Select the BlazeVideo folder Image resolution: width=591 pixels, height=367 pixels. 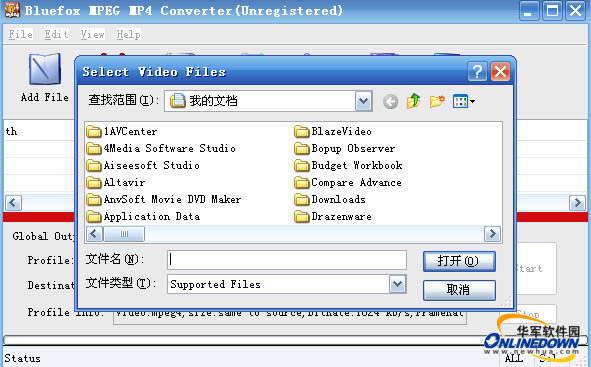coord(333,132)
